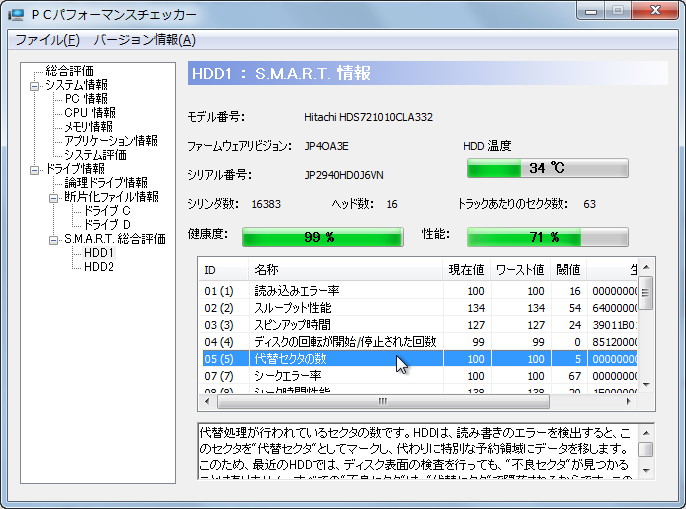686x509 pixels.
Task: Select アプリケーション情報 tree item
Action: (111, 141)
